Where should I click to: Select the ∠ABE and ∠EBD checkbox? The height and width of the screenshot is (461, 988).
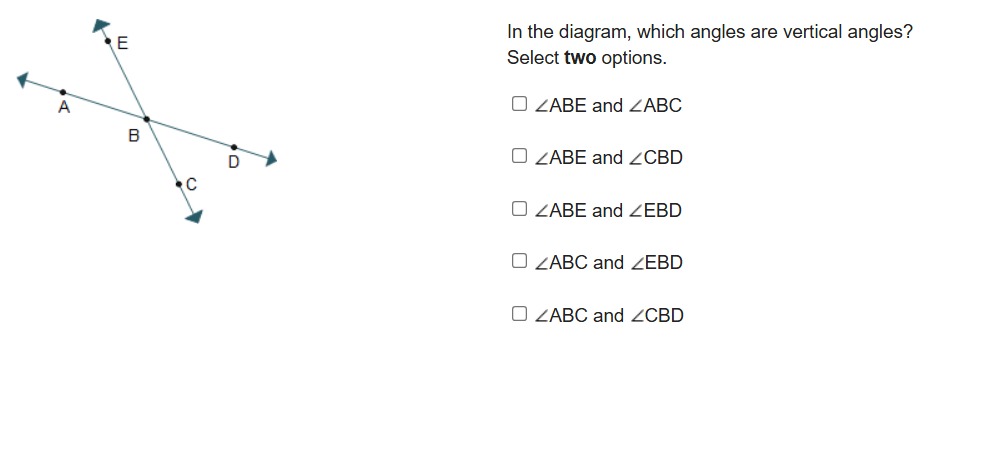tap(518, 209)
